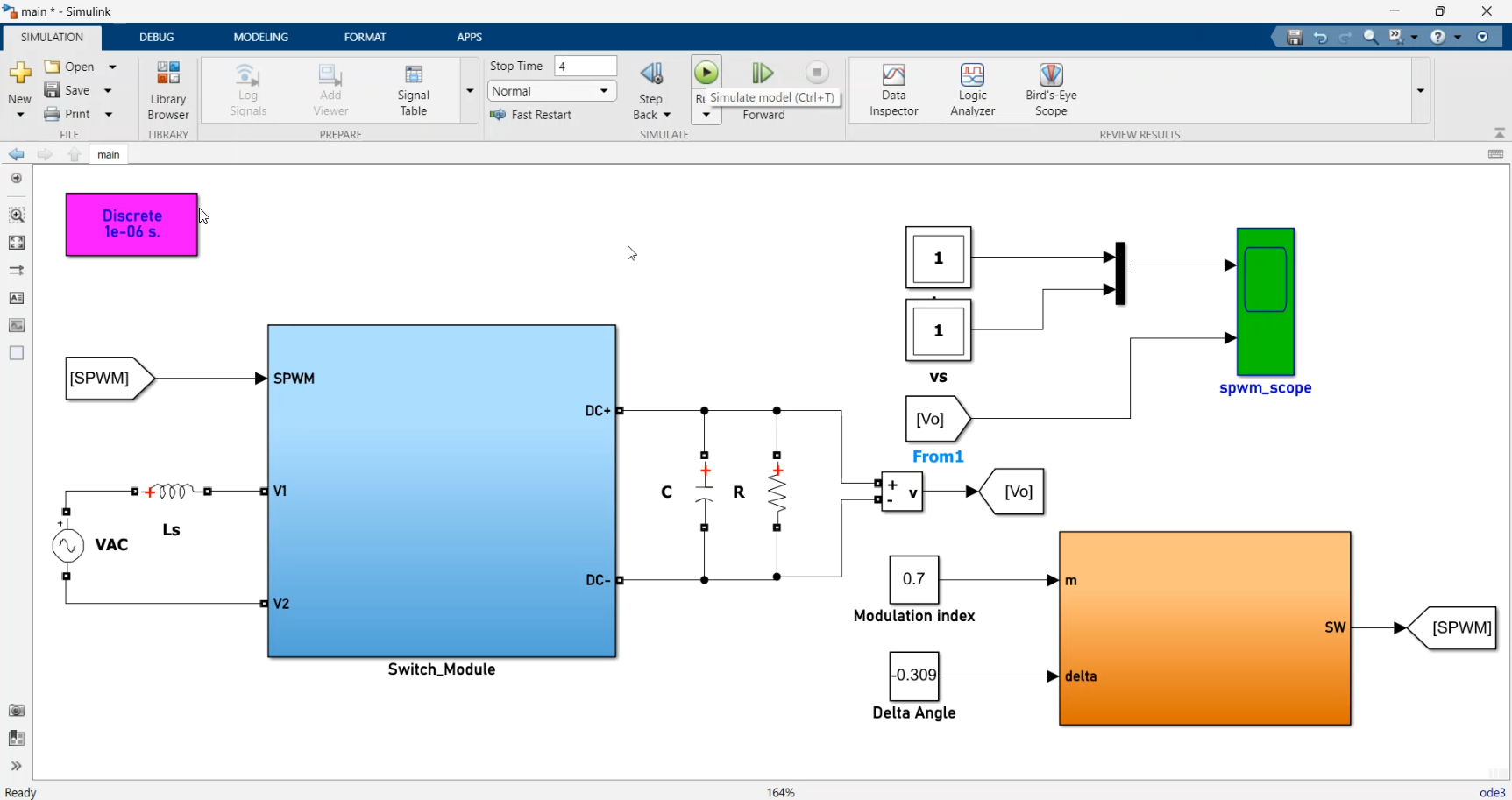Click the Annotation text tool
The width and height of the screenshot is (1512, 800).
click(x=17, y=298)
